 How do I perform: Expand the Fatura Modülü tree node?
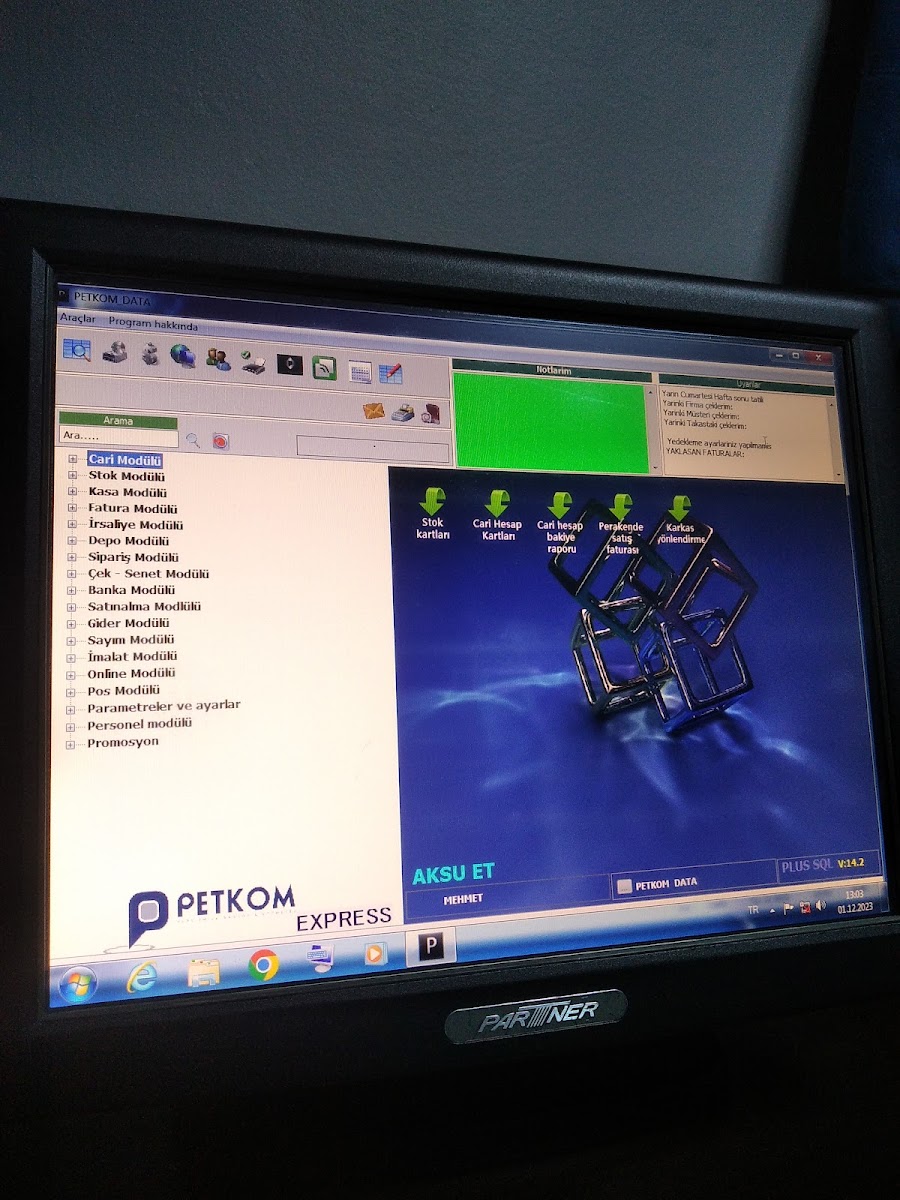(72, 509)
